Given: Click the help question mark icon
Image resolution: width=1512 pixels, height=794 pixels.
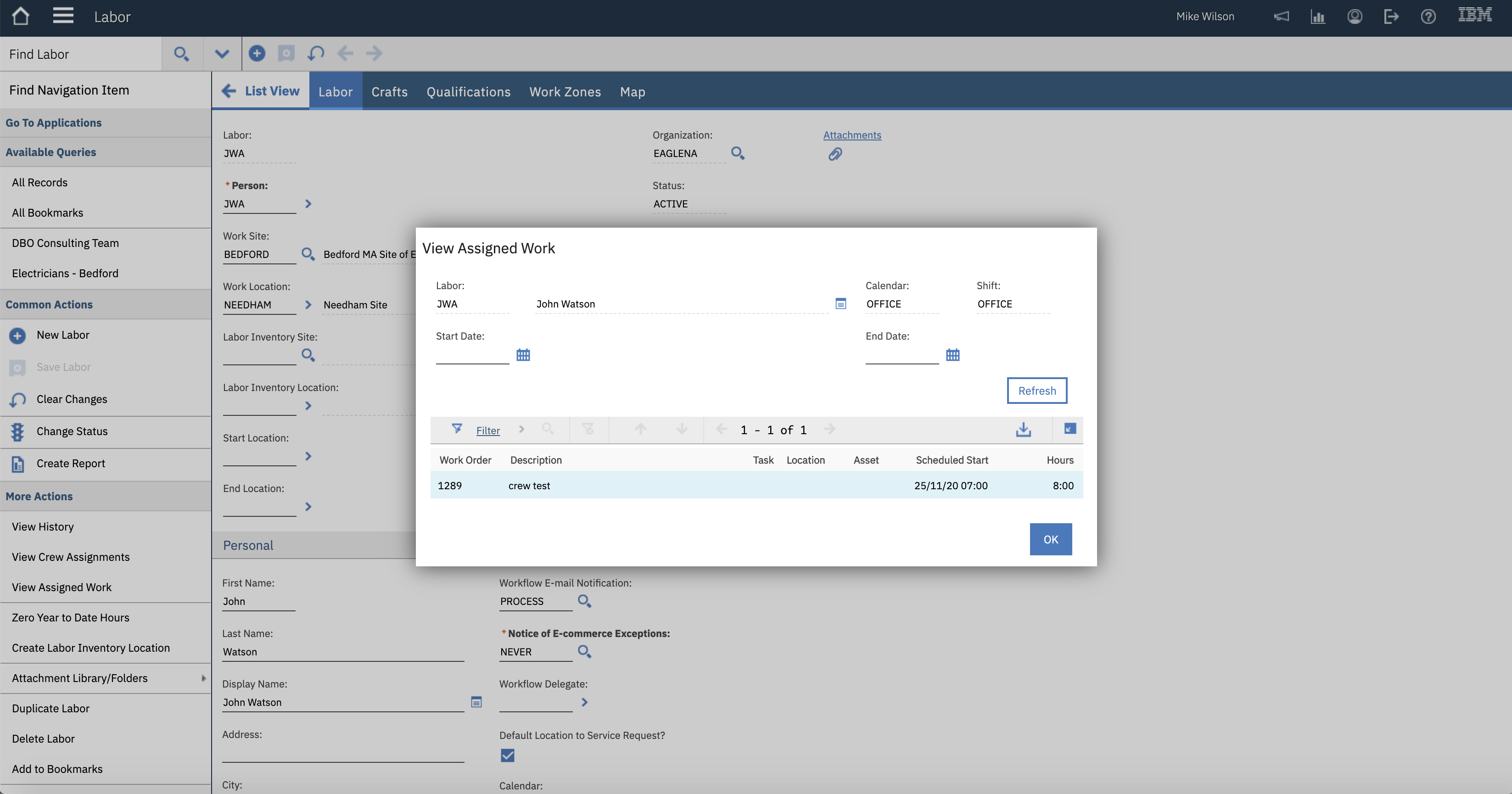Looking at the screenshot, I should pos(1428,17).
